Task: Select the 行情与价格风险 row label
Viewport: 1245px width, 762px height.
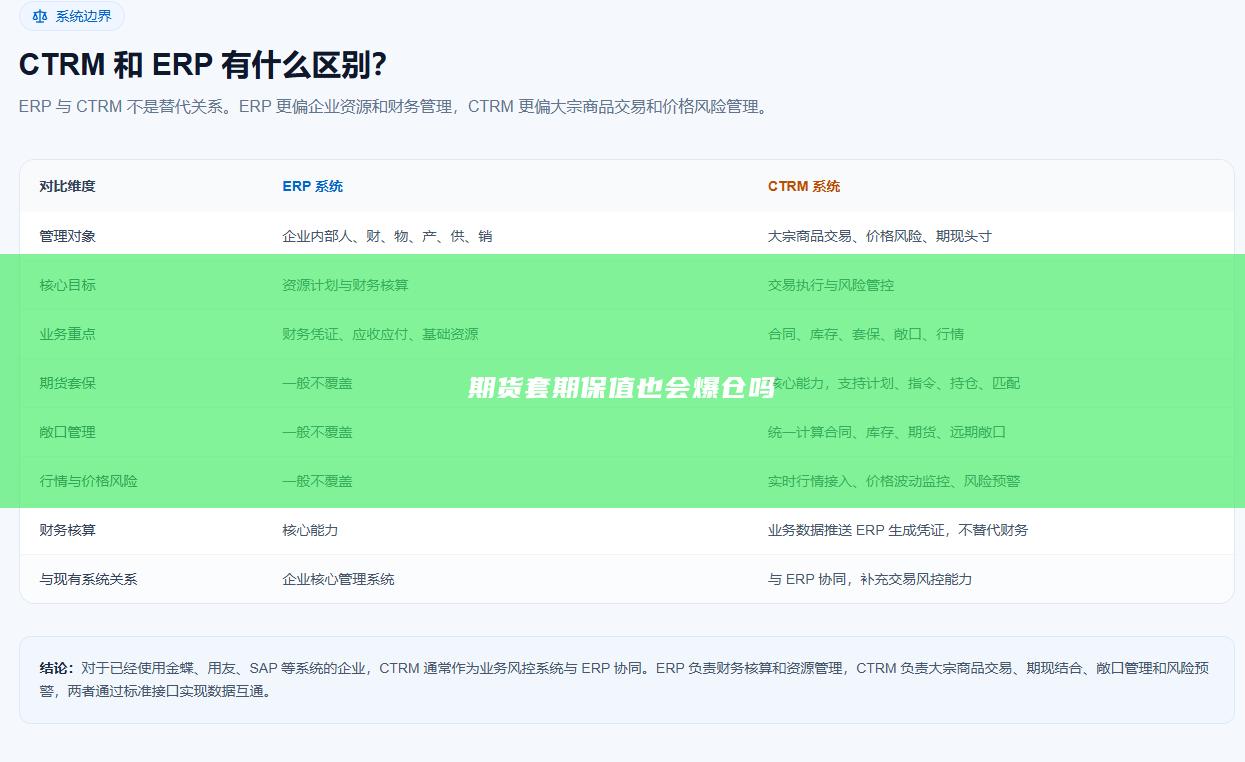Action: [x=89, y=481]
